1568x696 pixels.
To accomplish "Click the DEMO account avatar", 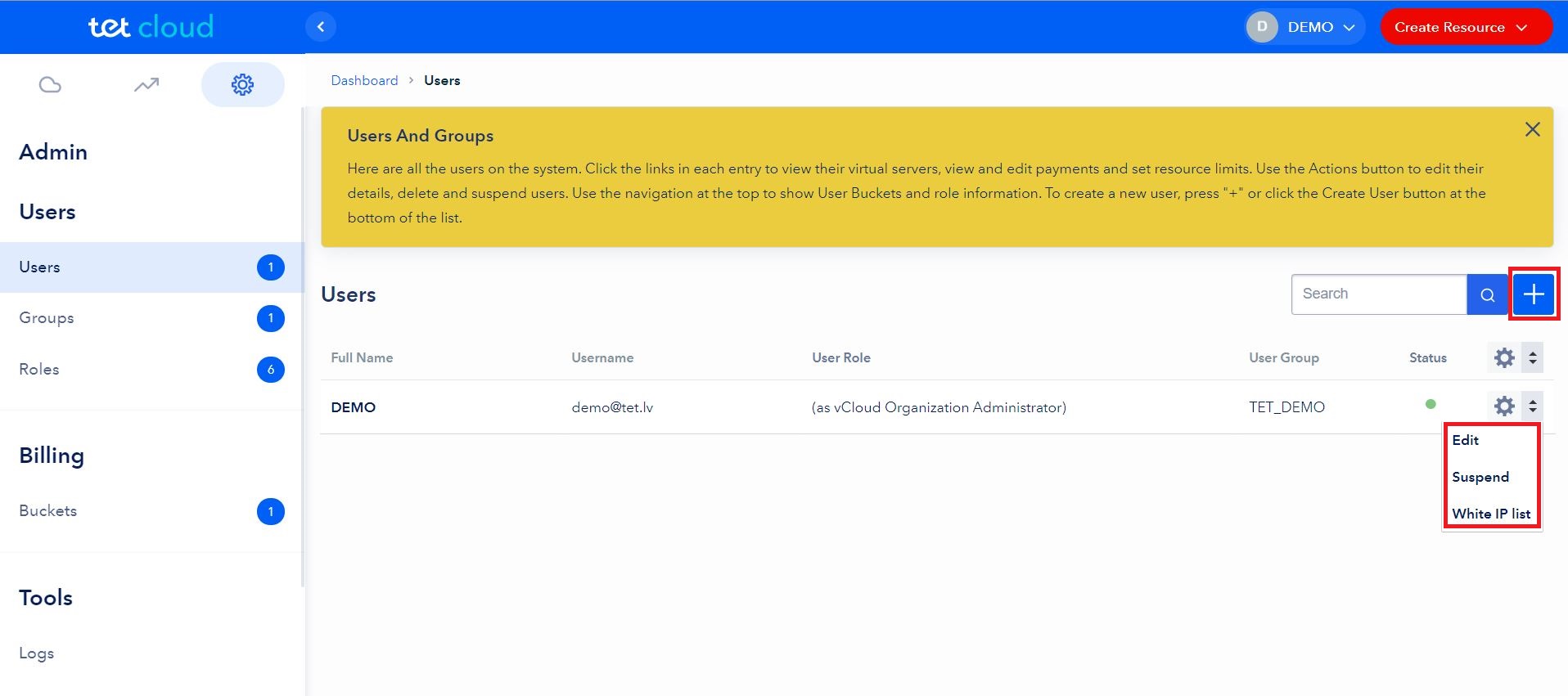I will [x=1262, y=27].
